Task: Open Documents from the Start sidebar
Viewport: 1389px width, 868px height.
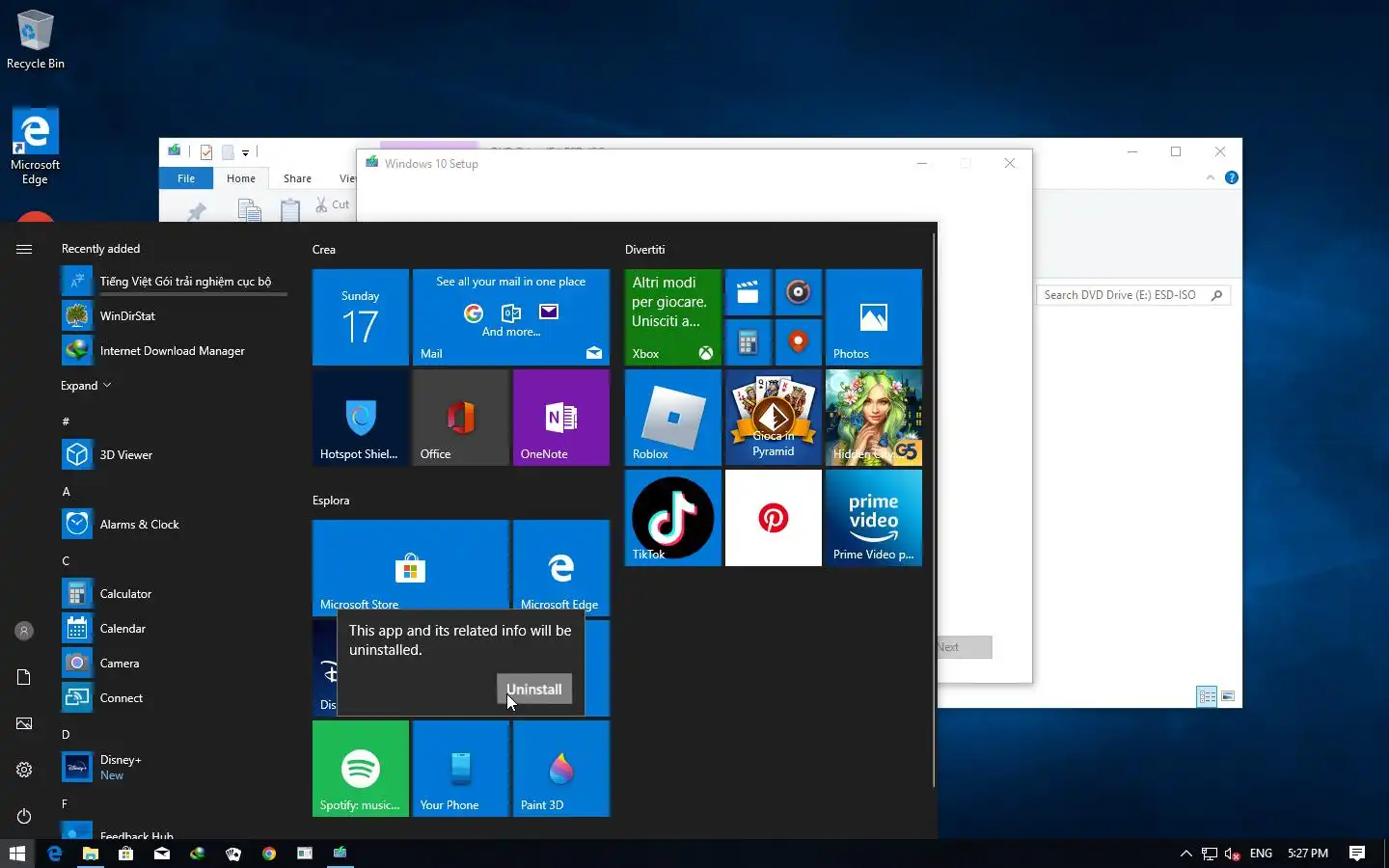Action: coord(24,677)
